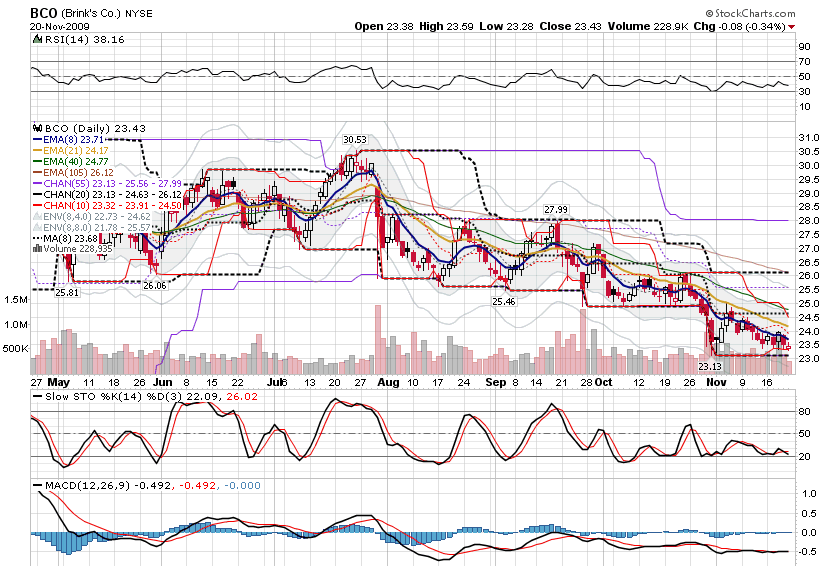Click the High 23.59 value
This screenshot has height=566, width=821.
click(x=447, y=26)
